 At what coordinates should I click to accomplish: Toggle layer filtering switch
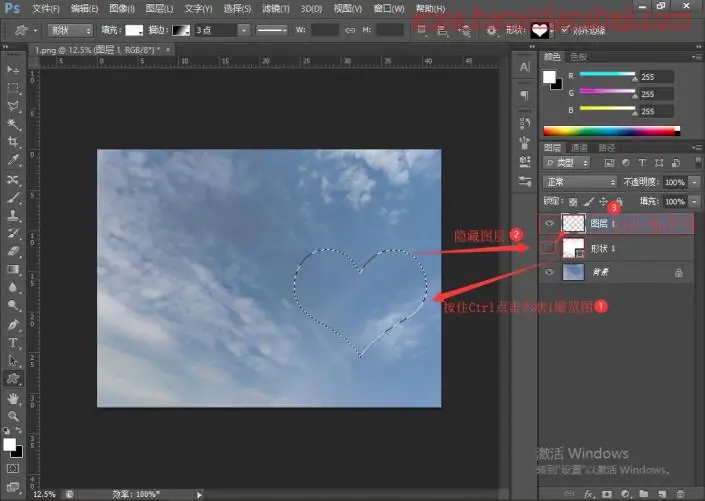pos(698,162)
